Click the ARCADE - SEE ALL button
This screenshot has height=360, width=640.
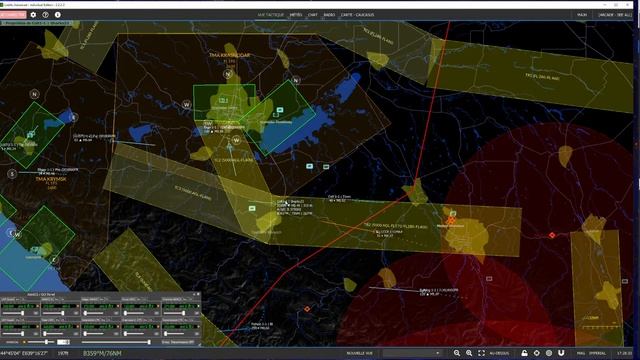(x=615, y=15)
